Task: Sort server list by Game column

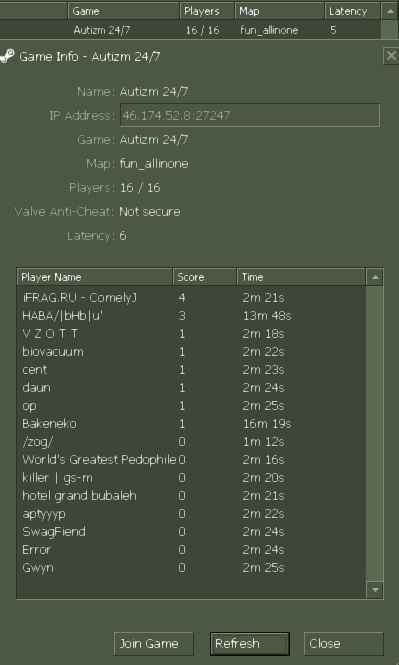Action: tap(124, 11)
